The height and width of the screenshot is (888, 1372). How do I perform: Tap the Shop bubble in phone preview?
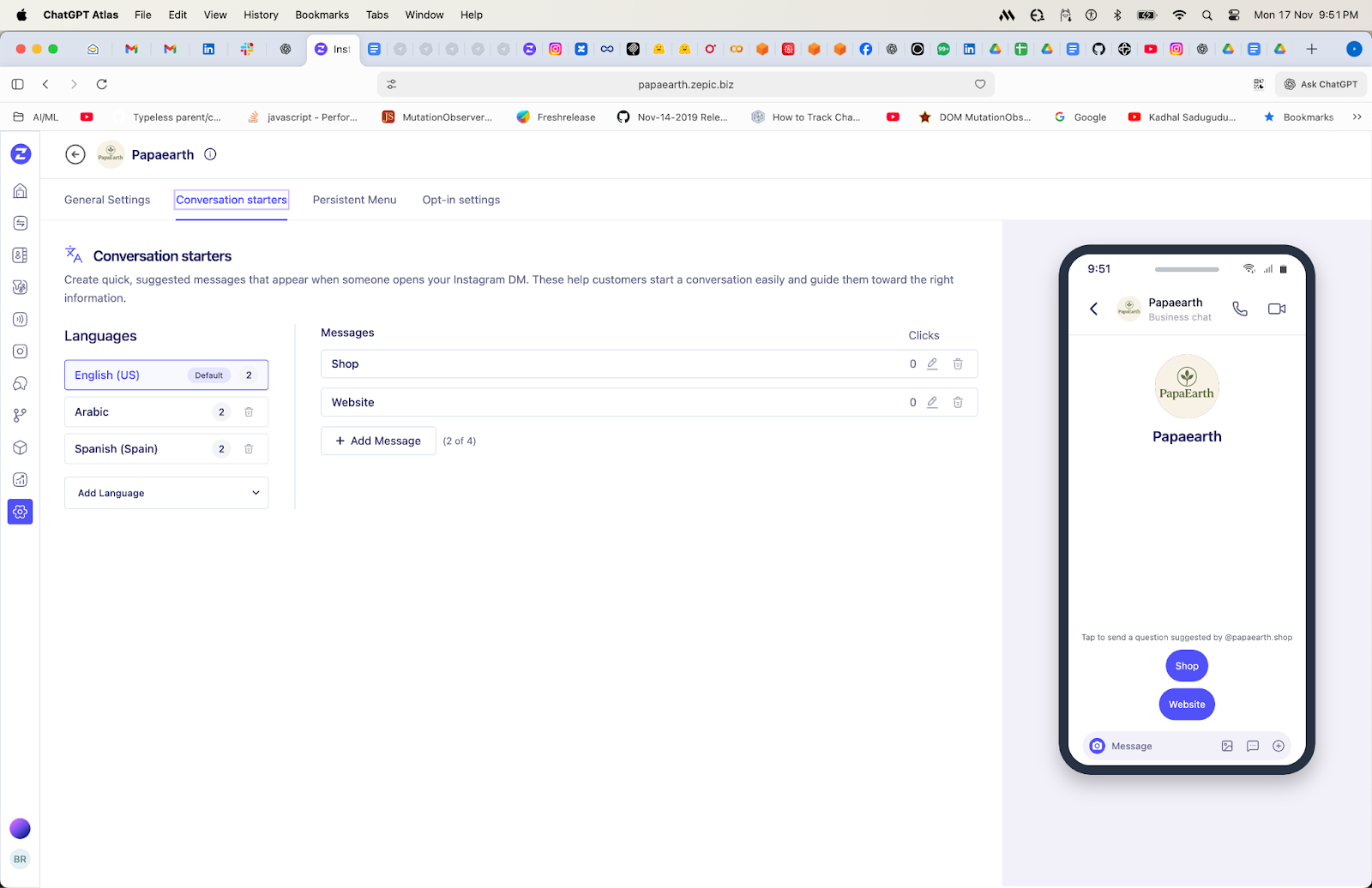(1187, 666)
